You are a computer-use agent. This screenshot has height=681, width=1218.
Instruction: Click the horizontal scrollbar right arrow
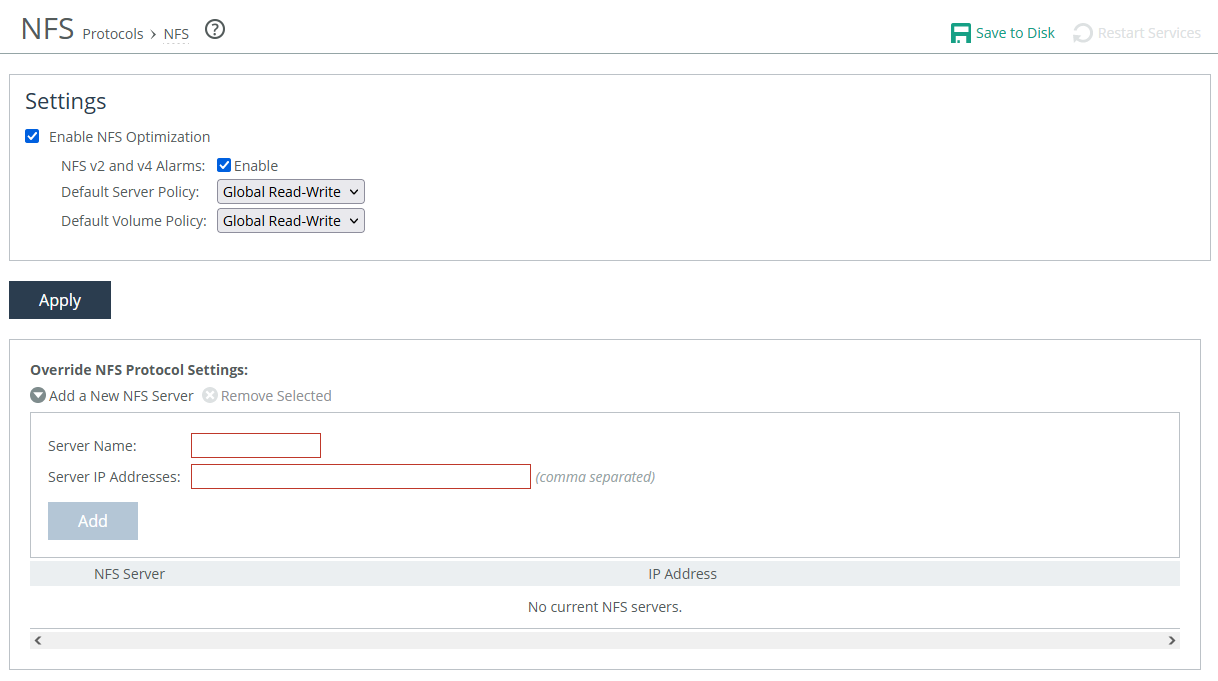1171,639
